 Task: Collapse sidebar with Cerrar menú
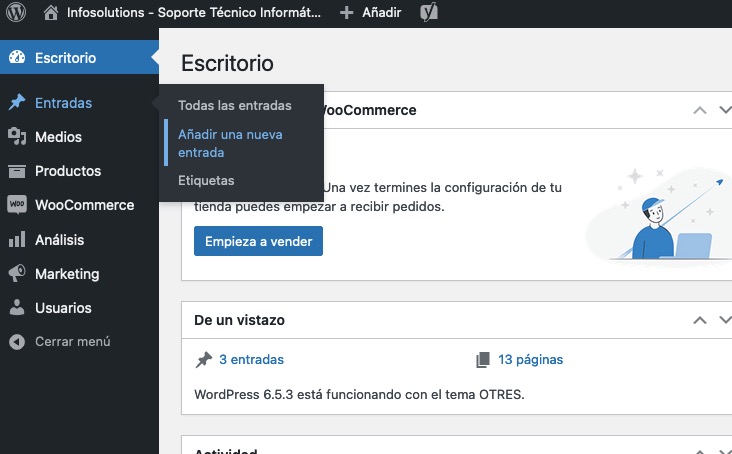(73, 342)
